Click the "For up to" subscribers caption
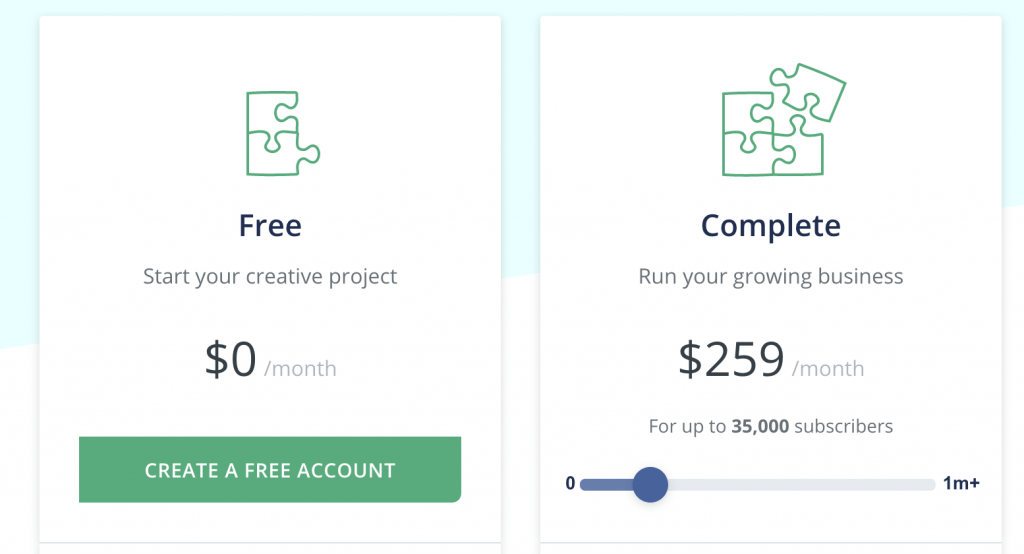This screenshot has width=1024, height=554. click(687, 427)
